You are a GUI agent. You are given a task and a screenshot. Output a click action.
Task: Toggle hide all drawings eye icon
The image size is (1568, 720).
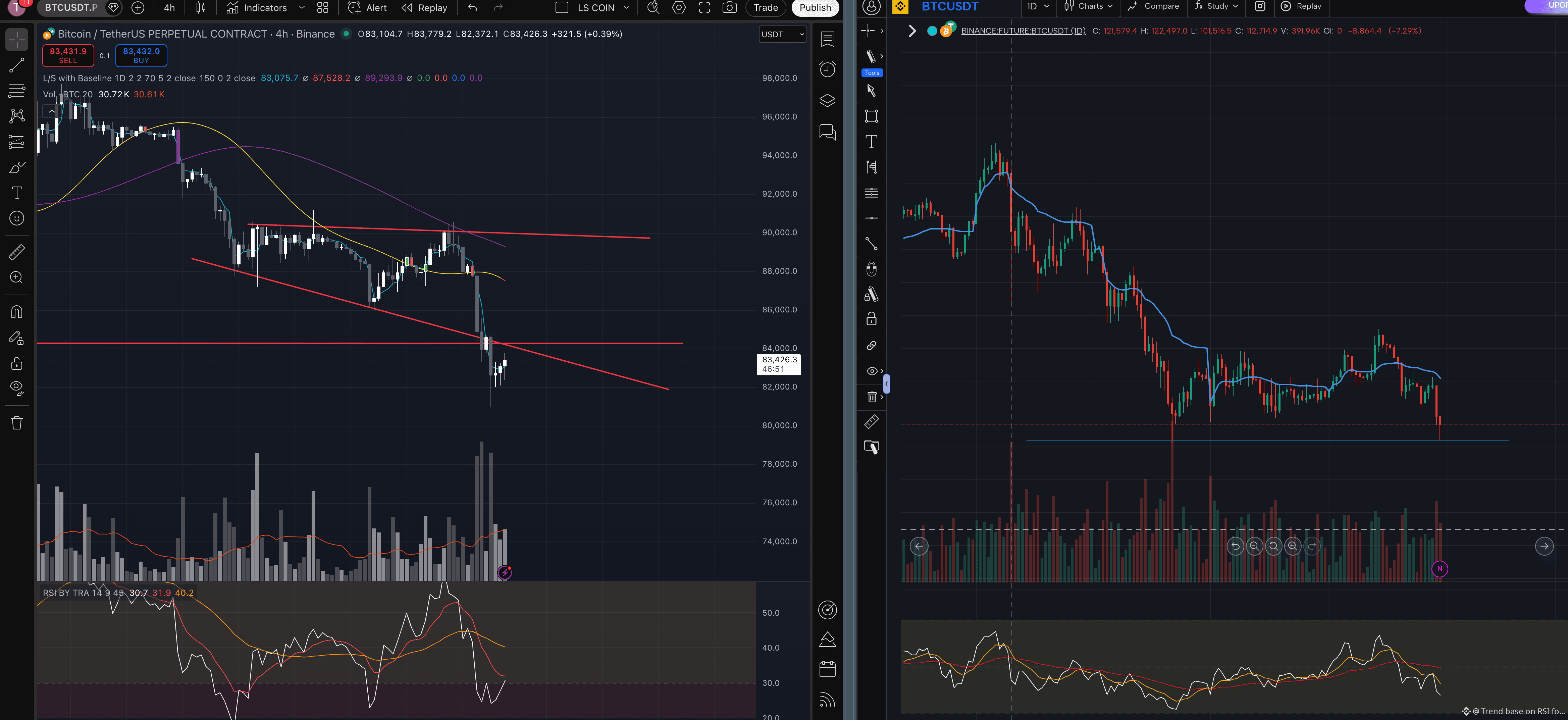coord(16,387)
